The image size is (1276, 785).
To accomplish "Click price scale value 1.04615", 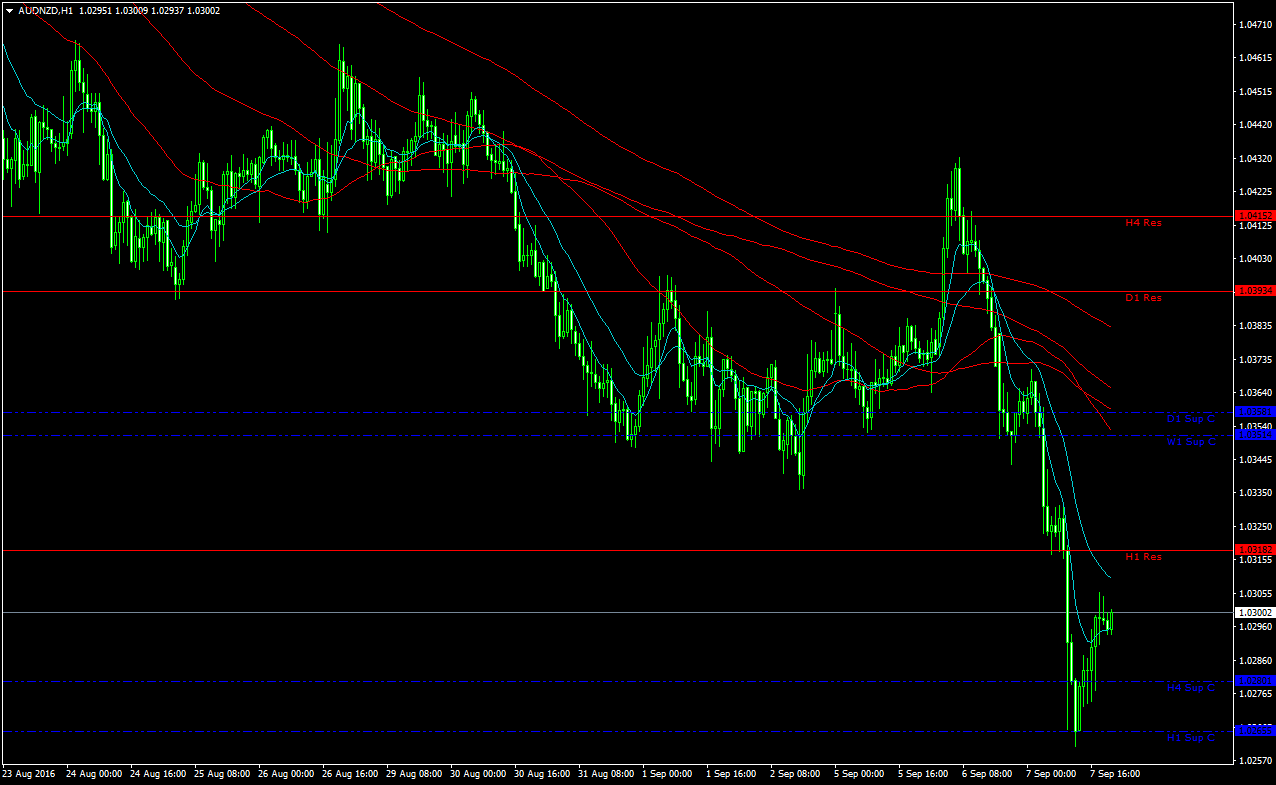I will click(1255, 58).
